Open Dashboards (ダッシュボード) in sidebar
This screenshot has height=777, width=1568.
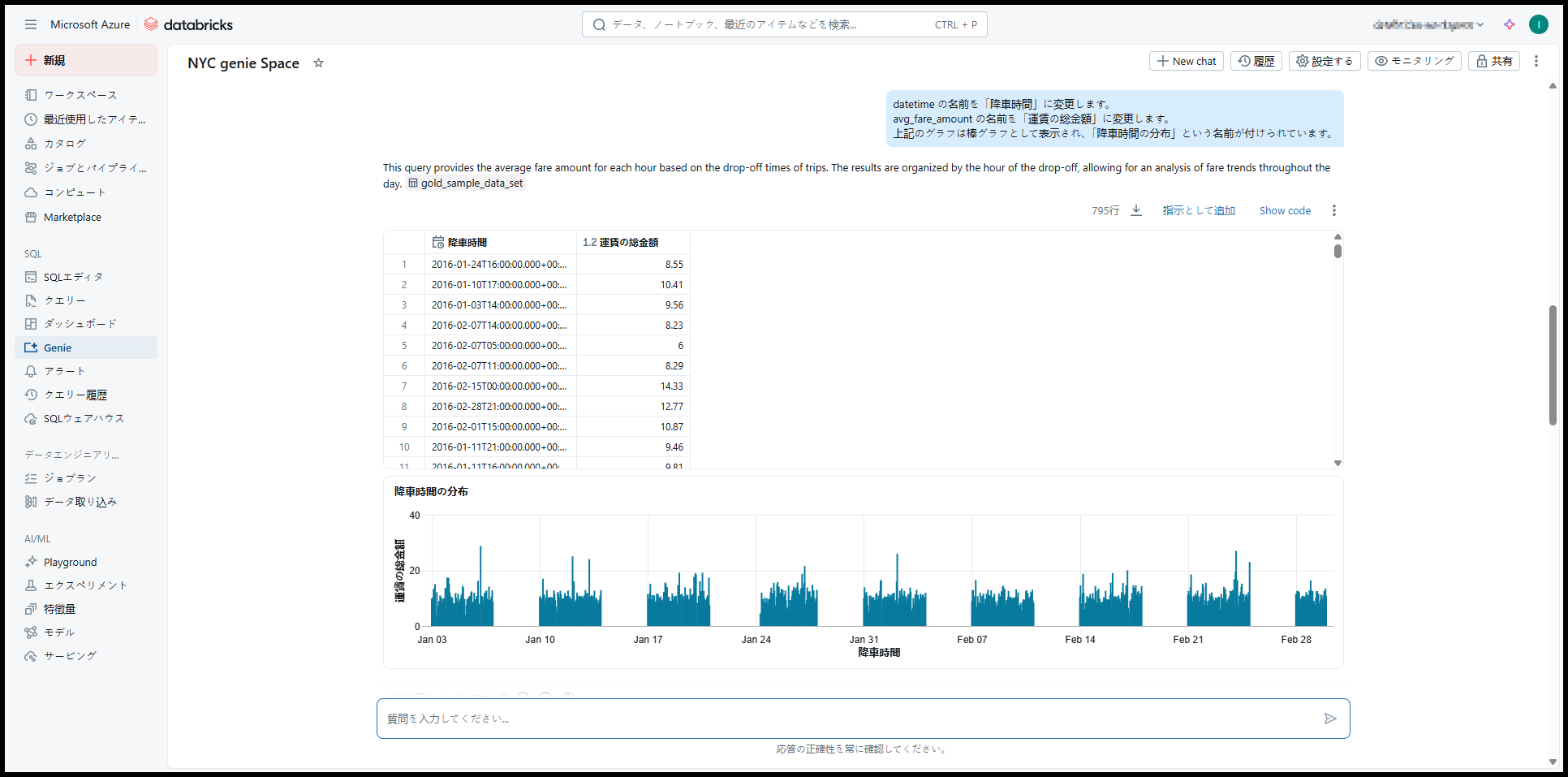pyautogui.click(x=80, y=323)
